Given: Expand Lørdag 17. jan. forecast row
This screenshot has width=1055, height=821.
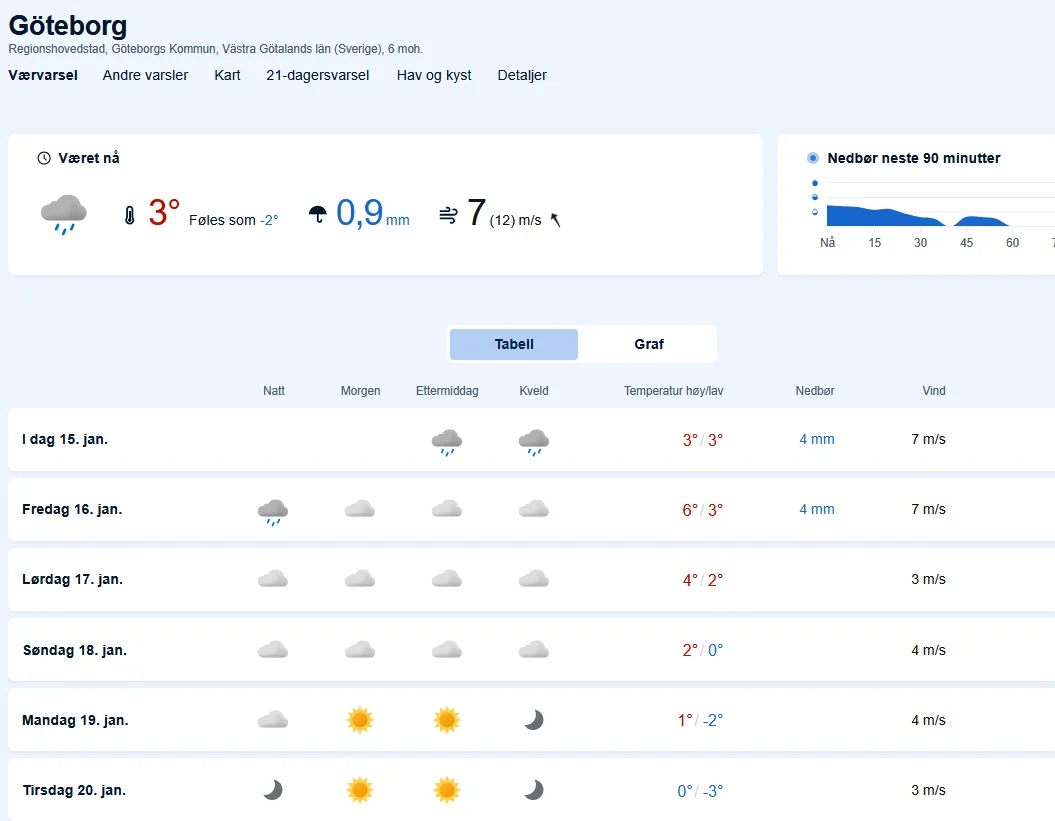Looking at the screenshot, I should click(72, 579).
